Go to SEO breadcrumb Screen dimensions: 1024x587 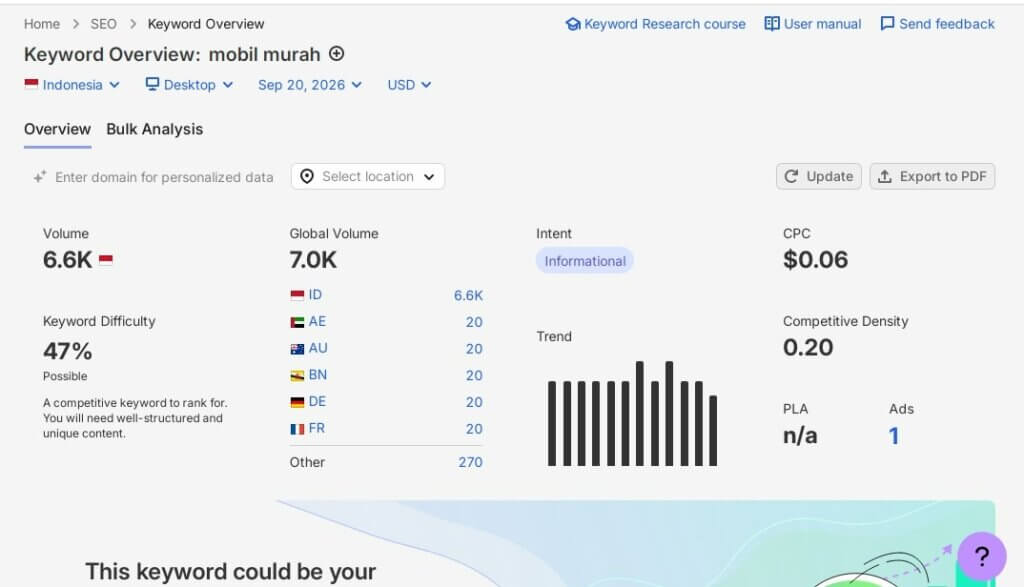[103, 24]
